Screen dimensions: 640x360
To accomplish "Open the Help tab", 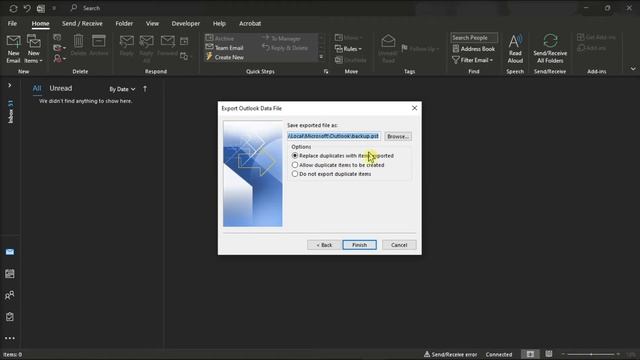I will tap(219, 24).
